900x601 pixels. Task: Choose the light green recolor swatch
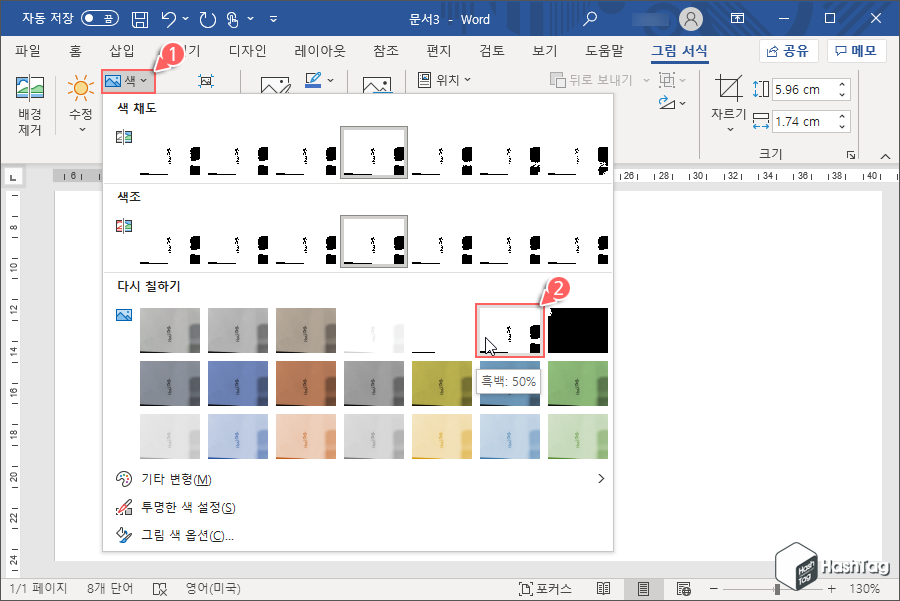578,436
